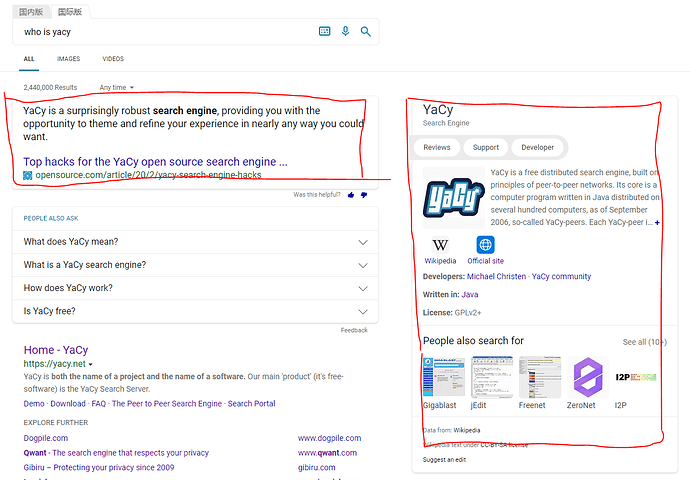Open the opensource.com article URL

tap(148, 175)
